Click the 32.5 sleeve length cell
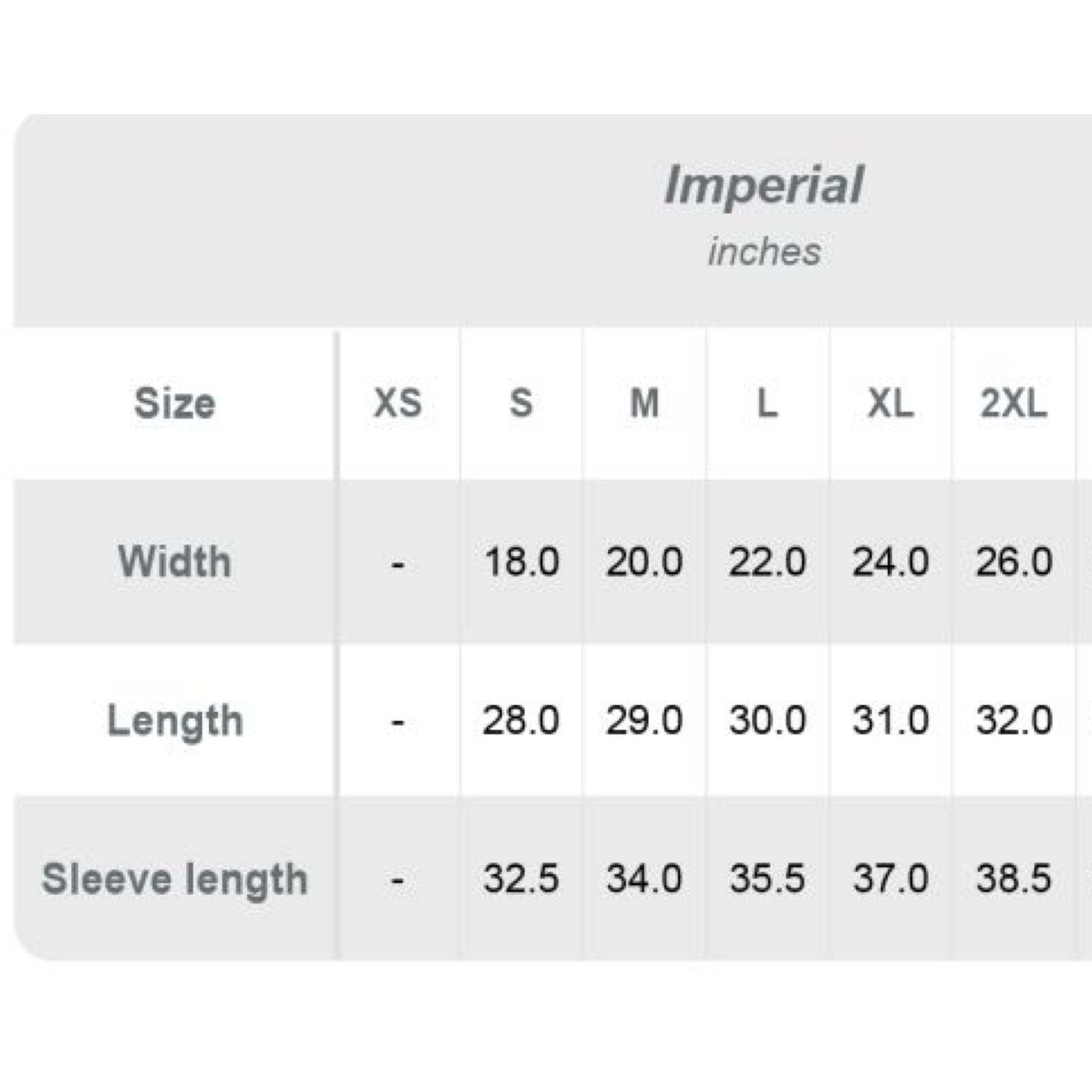Image resolution: width=1092 pixels, height=1092 pixels. point(521,879)
